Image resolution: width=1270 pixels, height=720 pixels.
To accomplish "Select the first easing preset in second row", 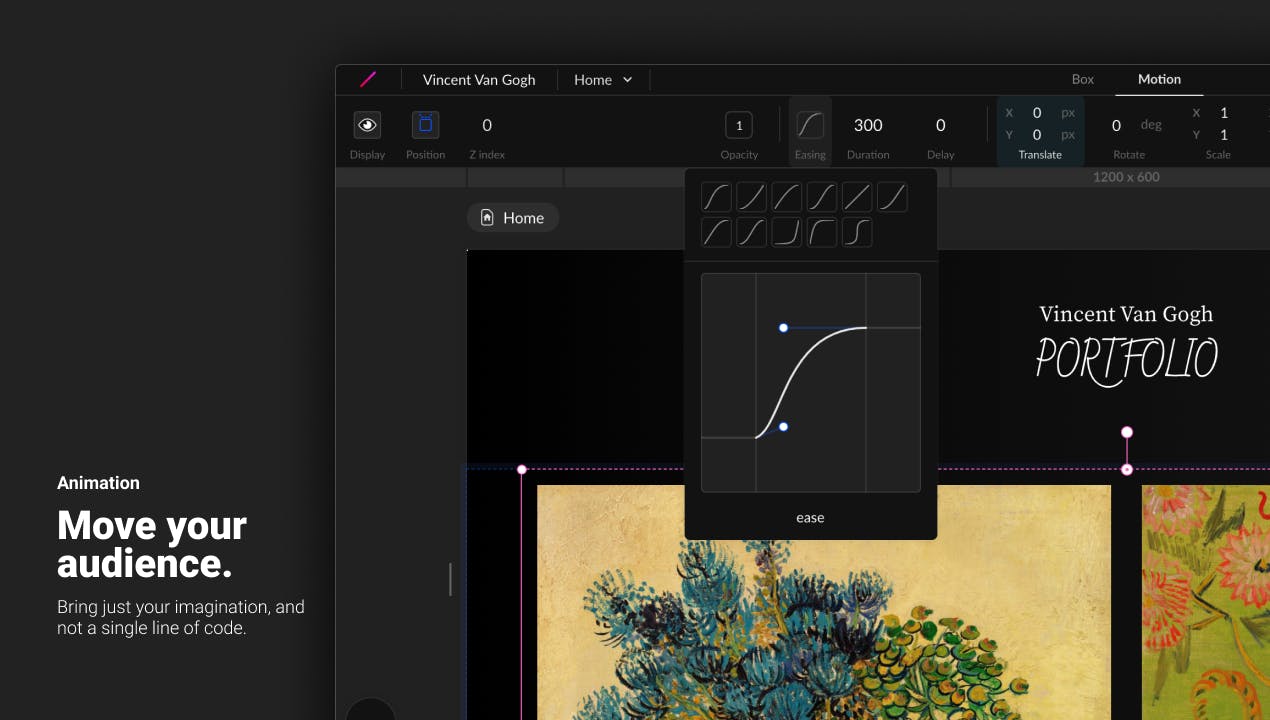I will point(716,233).
